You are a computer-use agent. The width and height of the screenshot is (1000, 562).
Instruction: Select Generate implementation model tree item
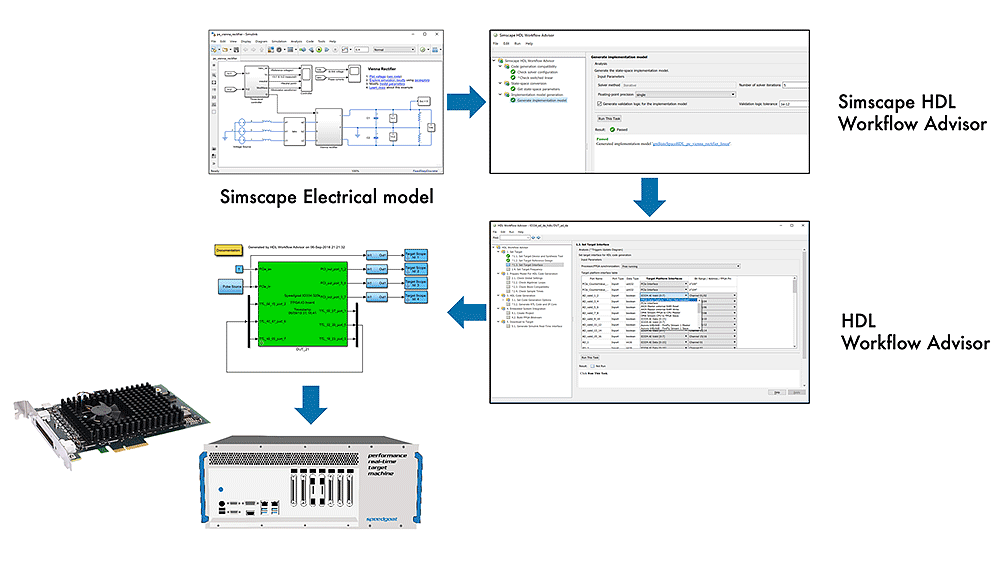(541, 100)
